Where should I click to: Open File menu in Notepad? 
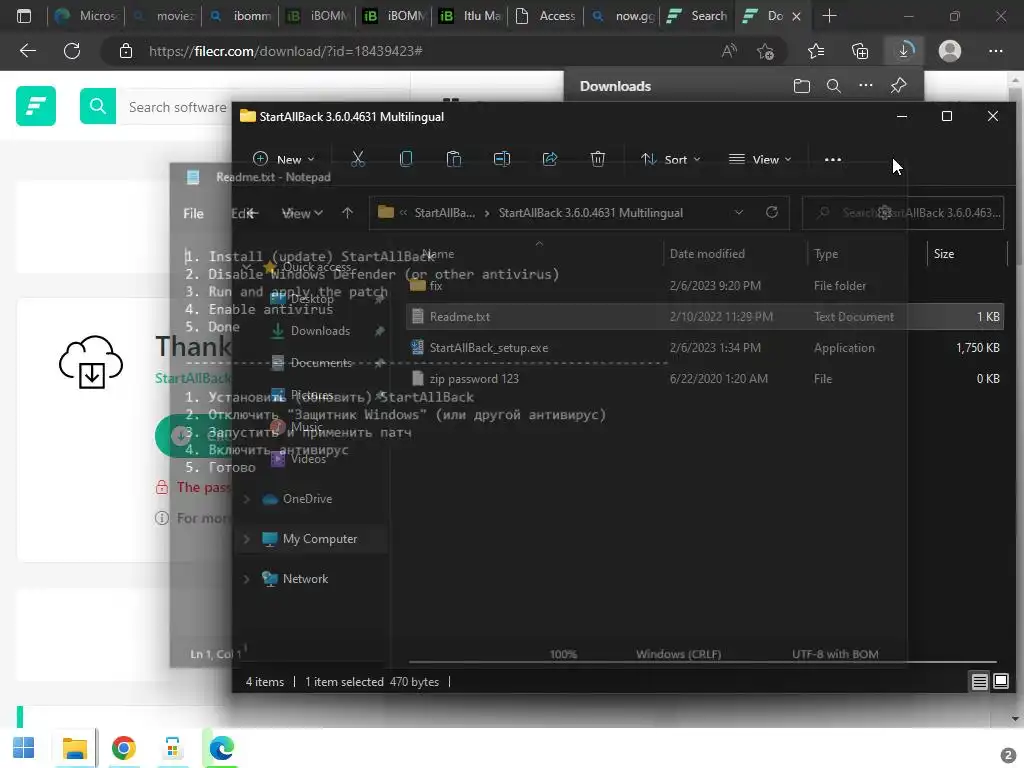coord(193,214)
